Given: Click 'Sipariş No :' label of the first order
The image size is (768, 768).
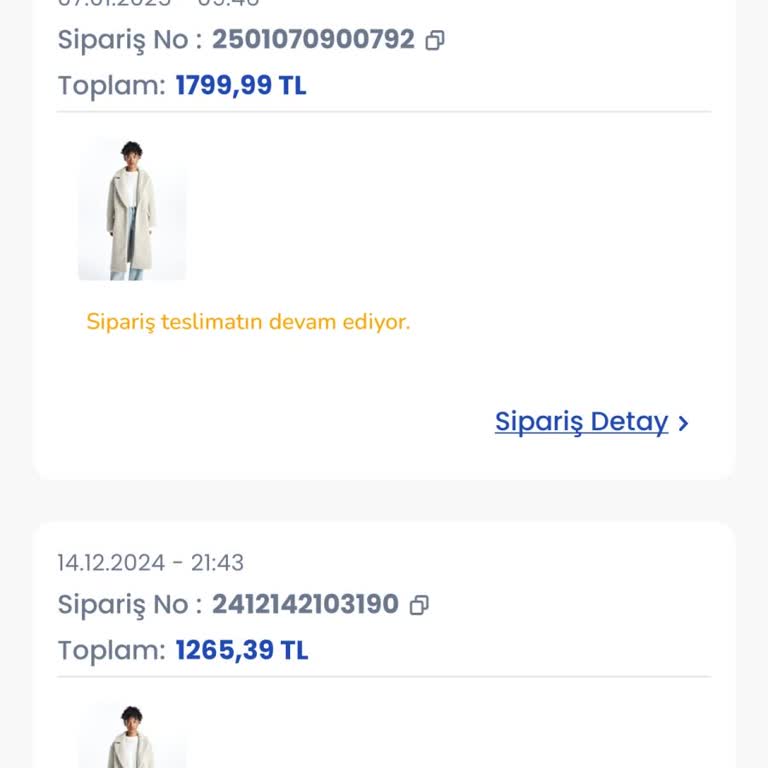Looking at the screenshot, I should [129, 40].
